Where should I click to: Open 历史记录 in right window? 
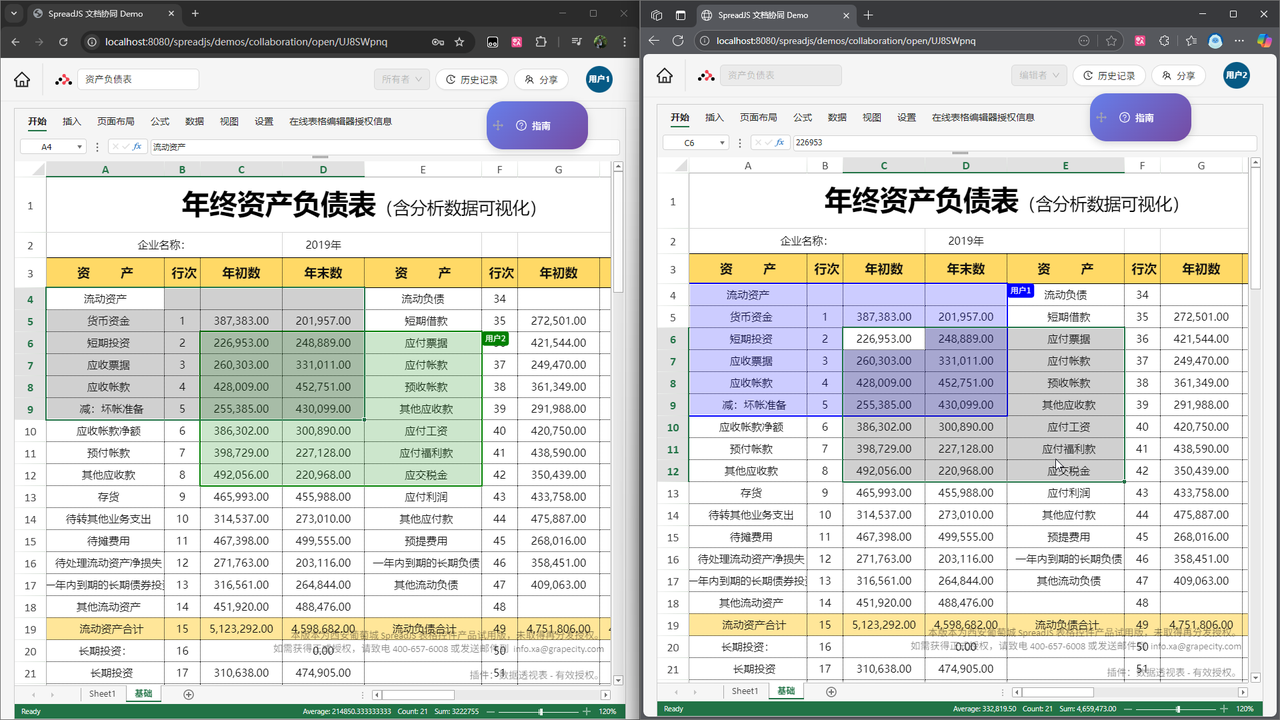(1109, 76)
